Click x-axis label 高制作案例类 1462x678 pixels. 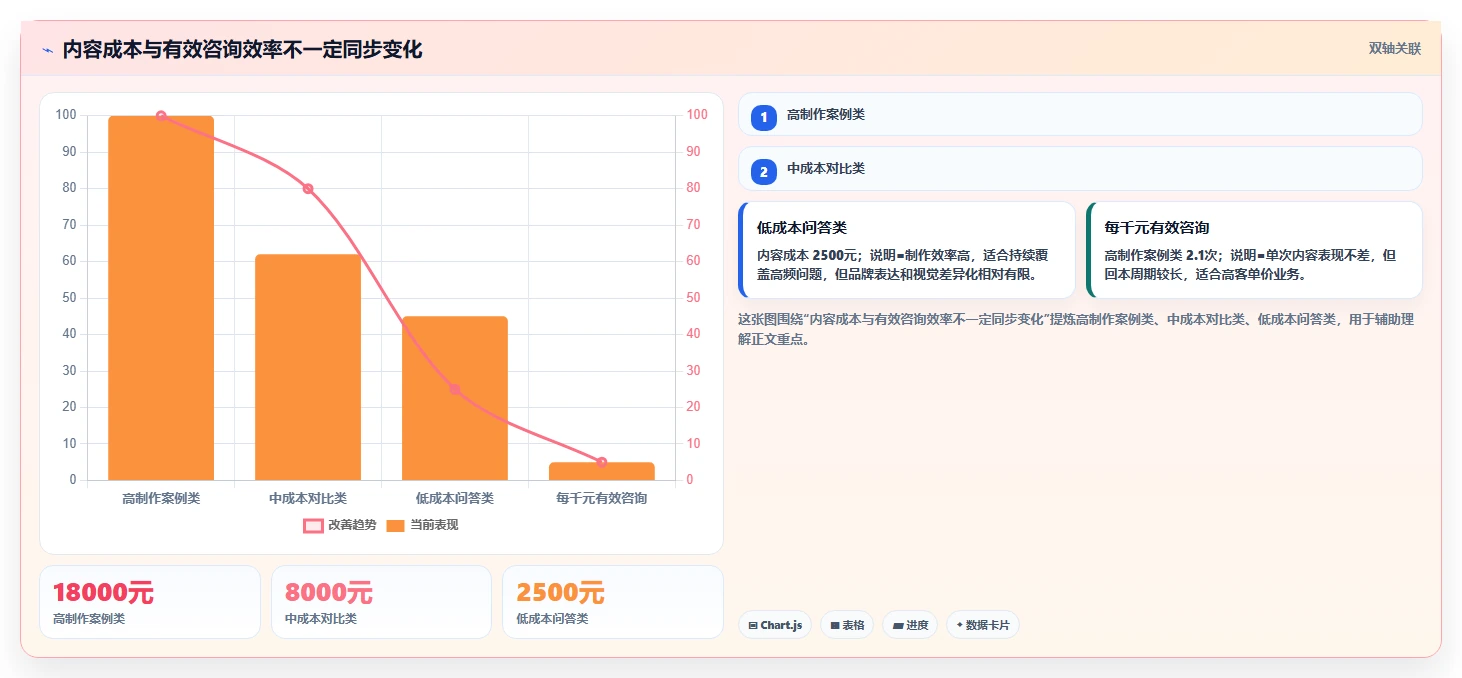pos(161,498)
